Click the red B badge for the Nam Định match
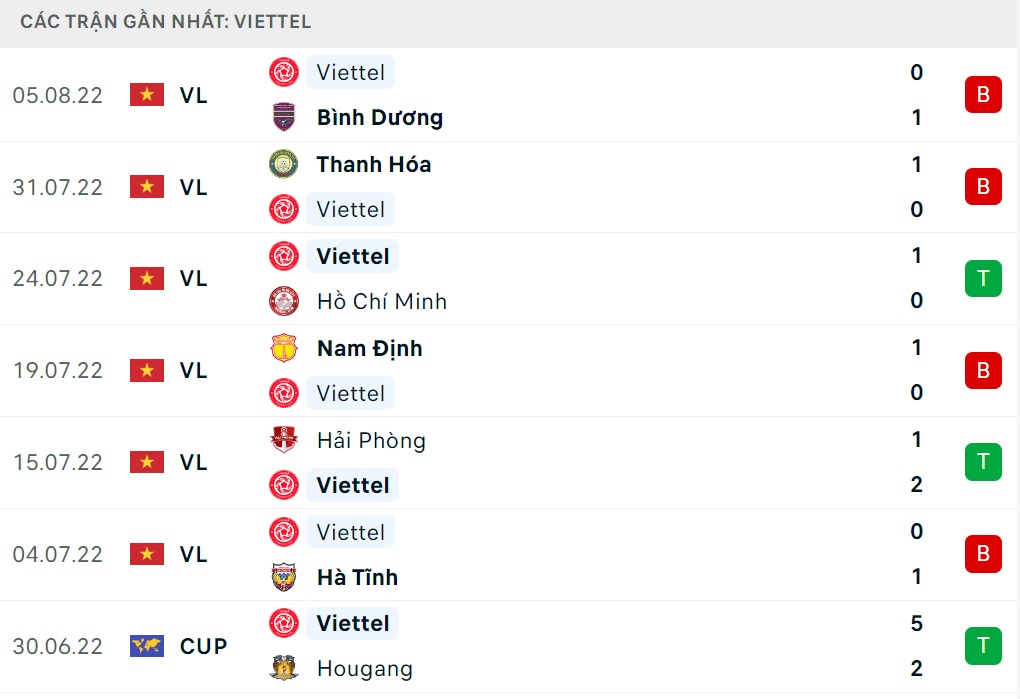This screenshot has height=699, width=1020. [983, 370]
